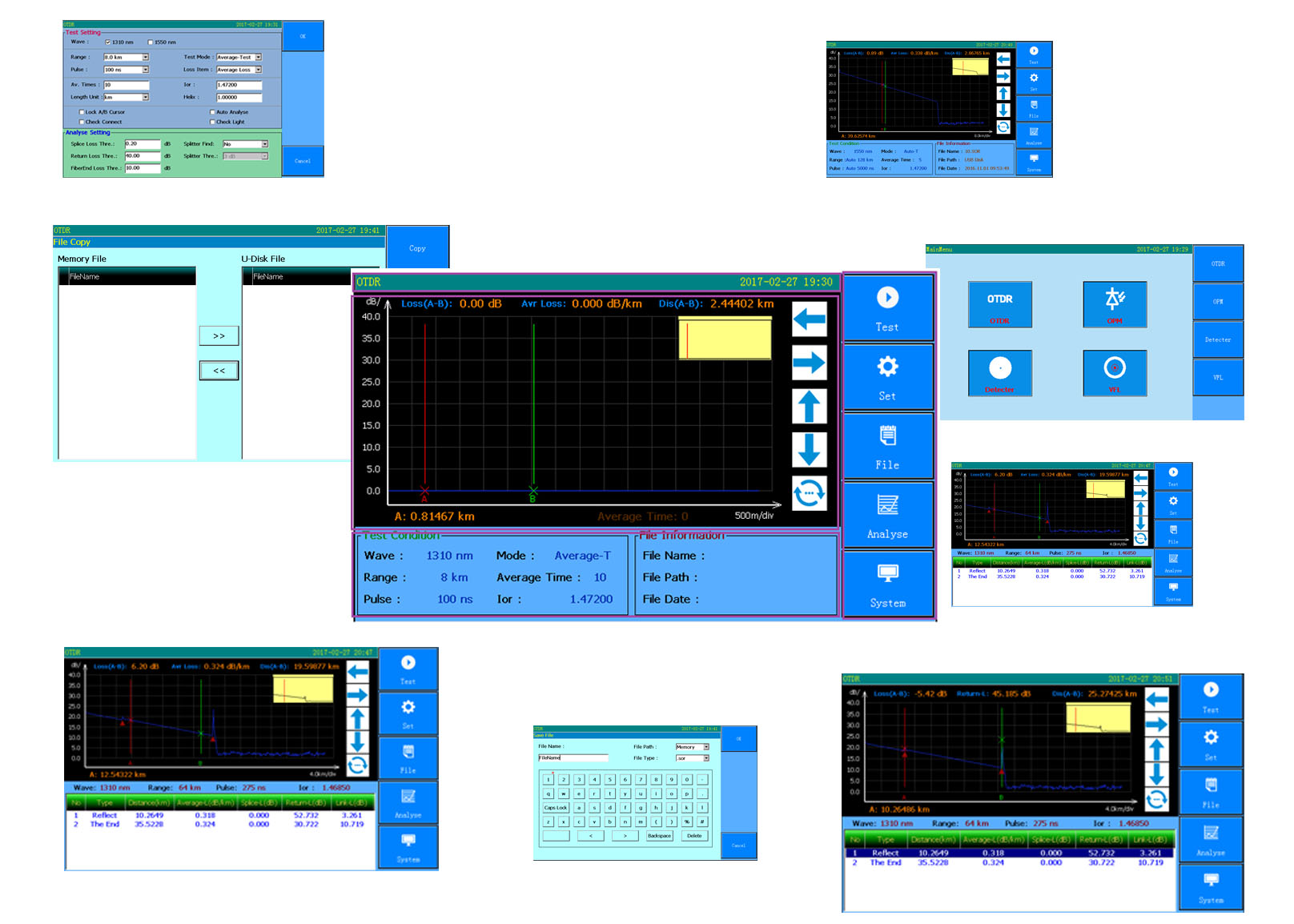Open the Pulse dropdown in Test Setting
Viewport: 1294px width, 924px height.
pyautogui.click(x=146, y=70)
